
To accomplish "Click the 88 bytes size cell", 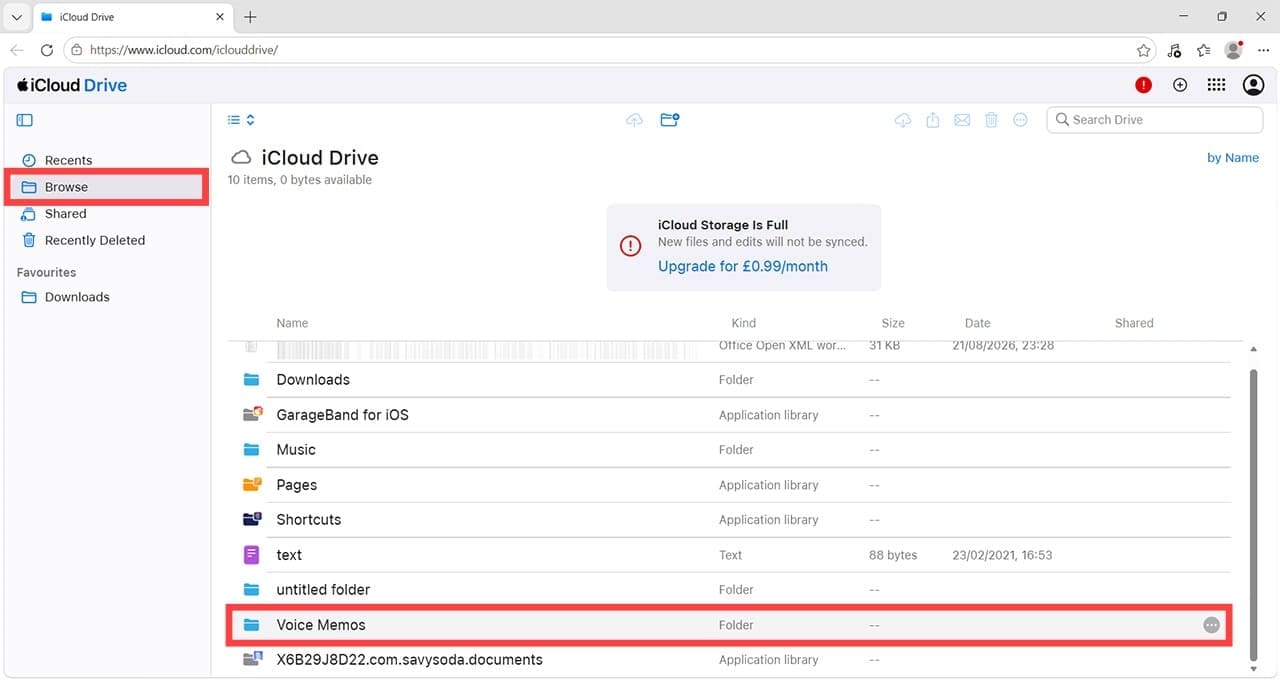I will [x=893, y=555].
